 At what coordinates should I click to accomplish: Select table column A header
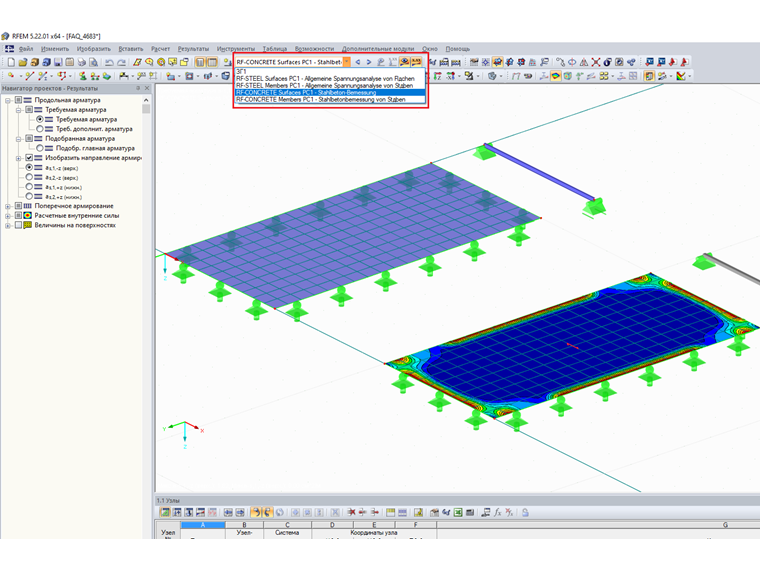tap(203, 525)
